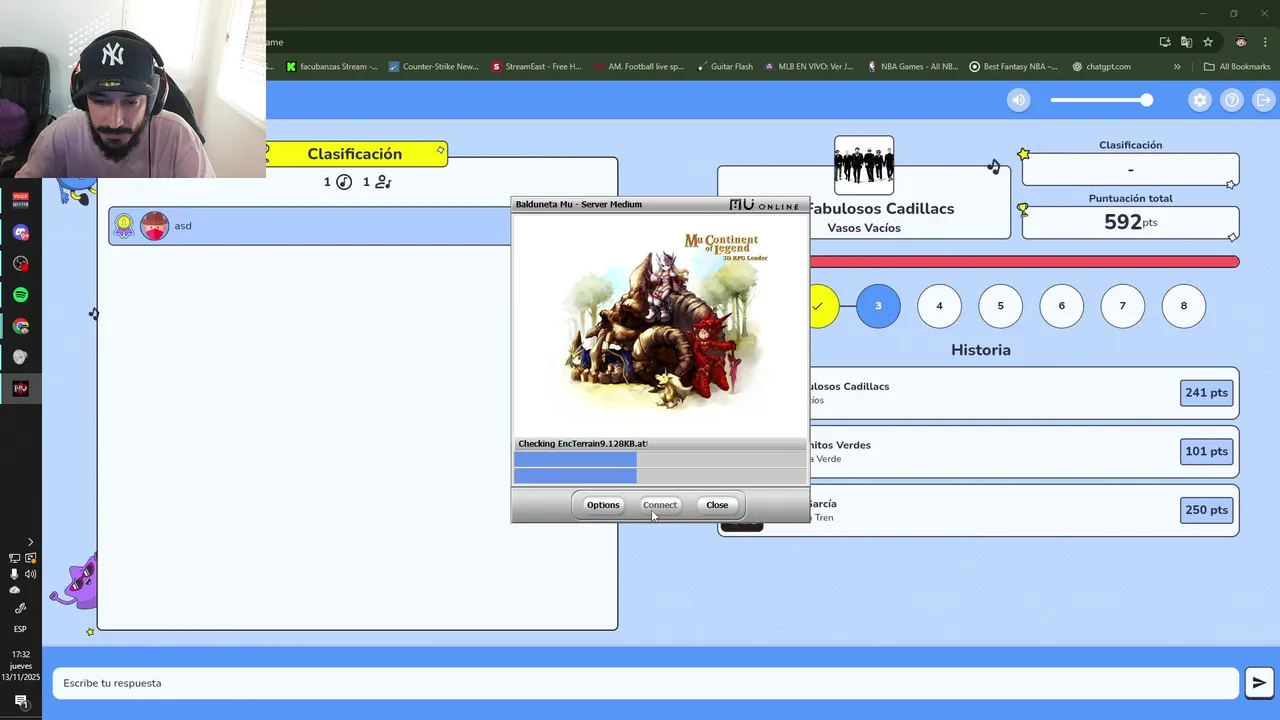
Task: Click the translate page icon in address bar
Action: tap(1186, 42)
